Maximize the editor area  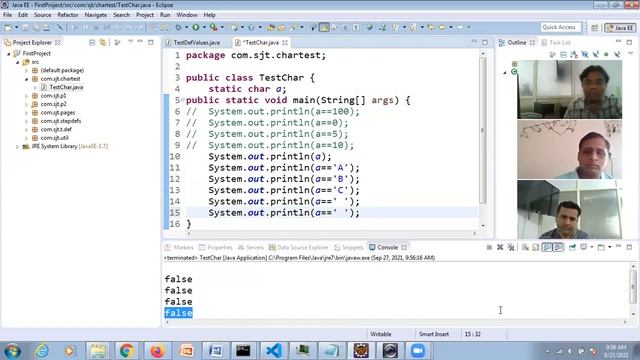click(x=485, y=42)
